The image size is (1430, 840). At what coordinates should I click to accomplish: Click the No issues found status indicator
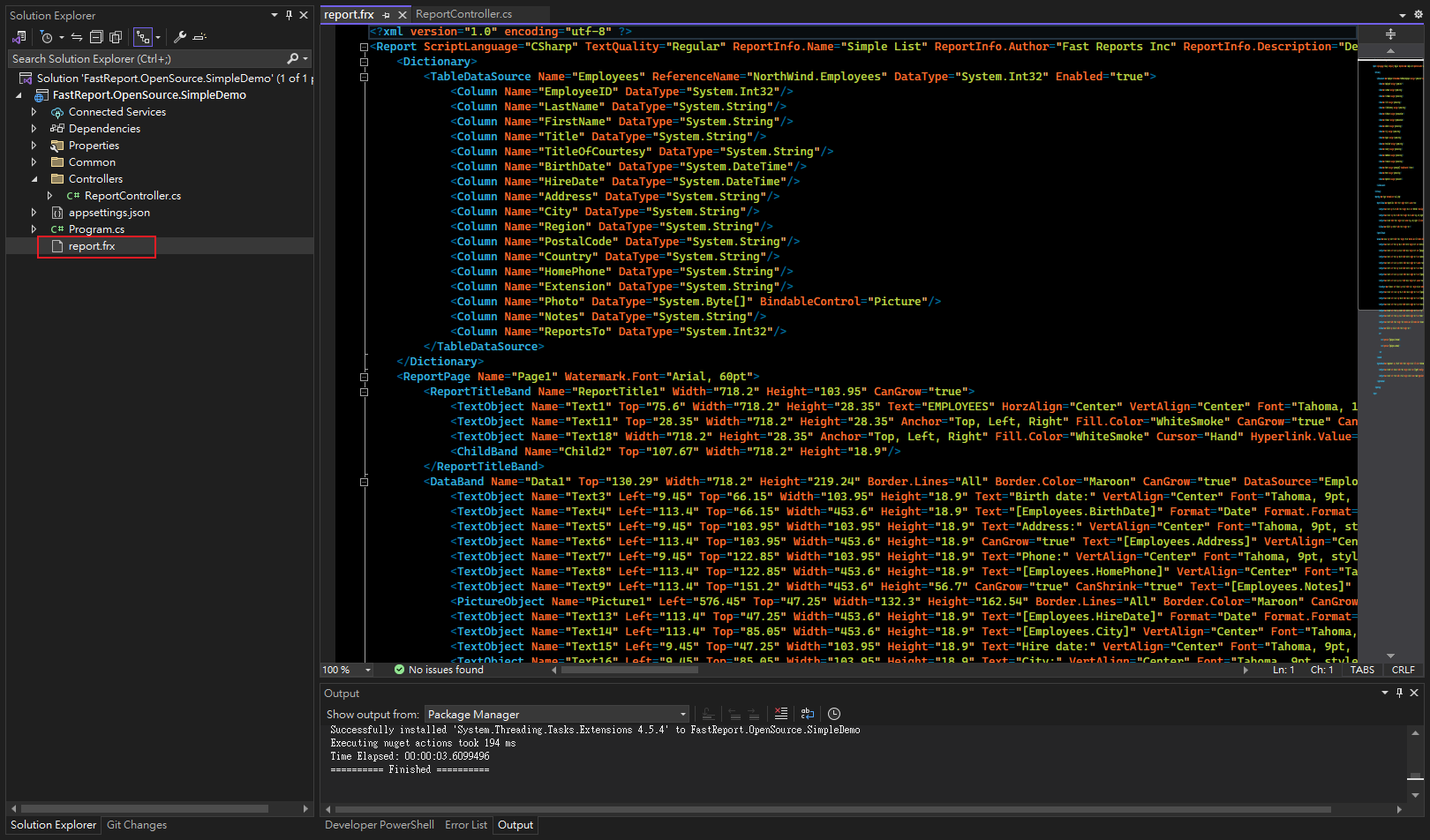pos(439,670)
